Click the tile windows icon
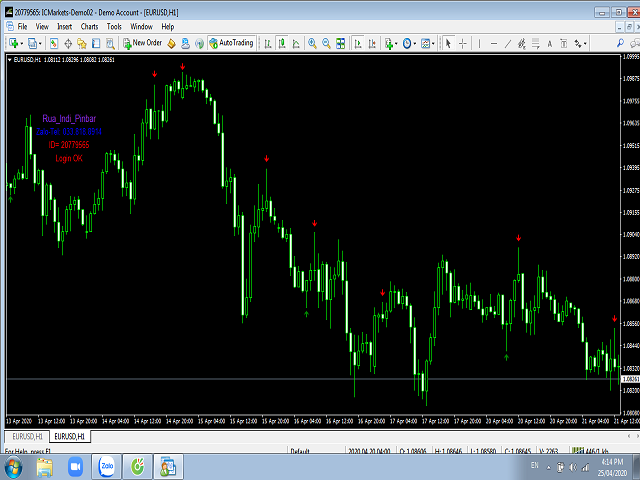Viewport: 640px width, 480px height. pos(342,43)
